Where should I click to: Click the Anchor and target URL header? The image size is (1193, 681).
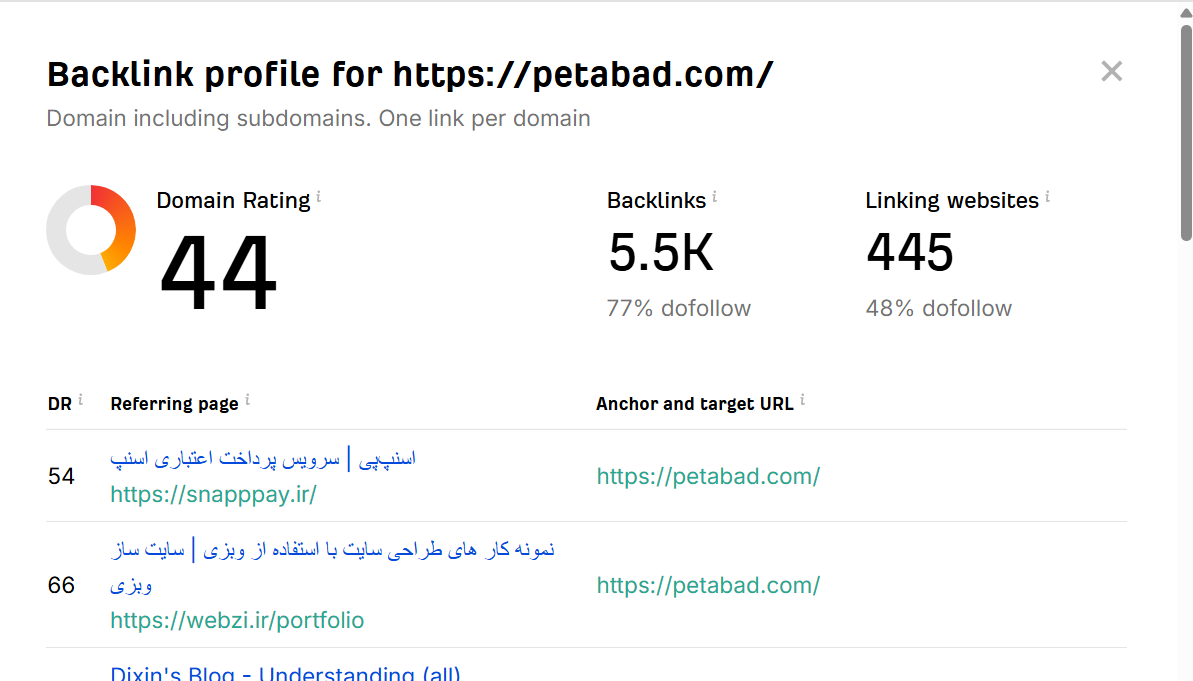(x=694, y=404)
